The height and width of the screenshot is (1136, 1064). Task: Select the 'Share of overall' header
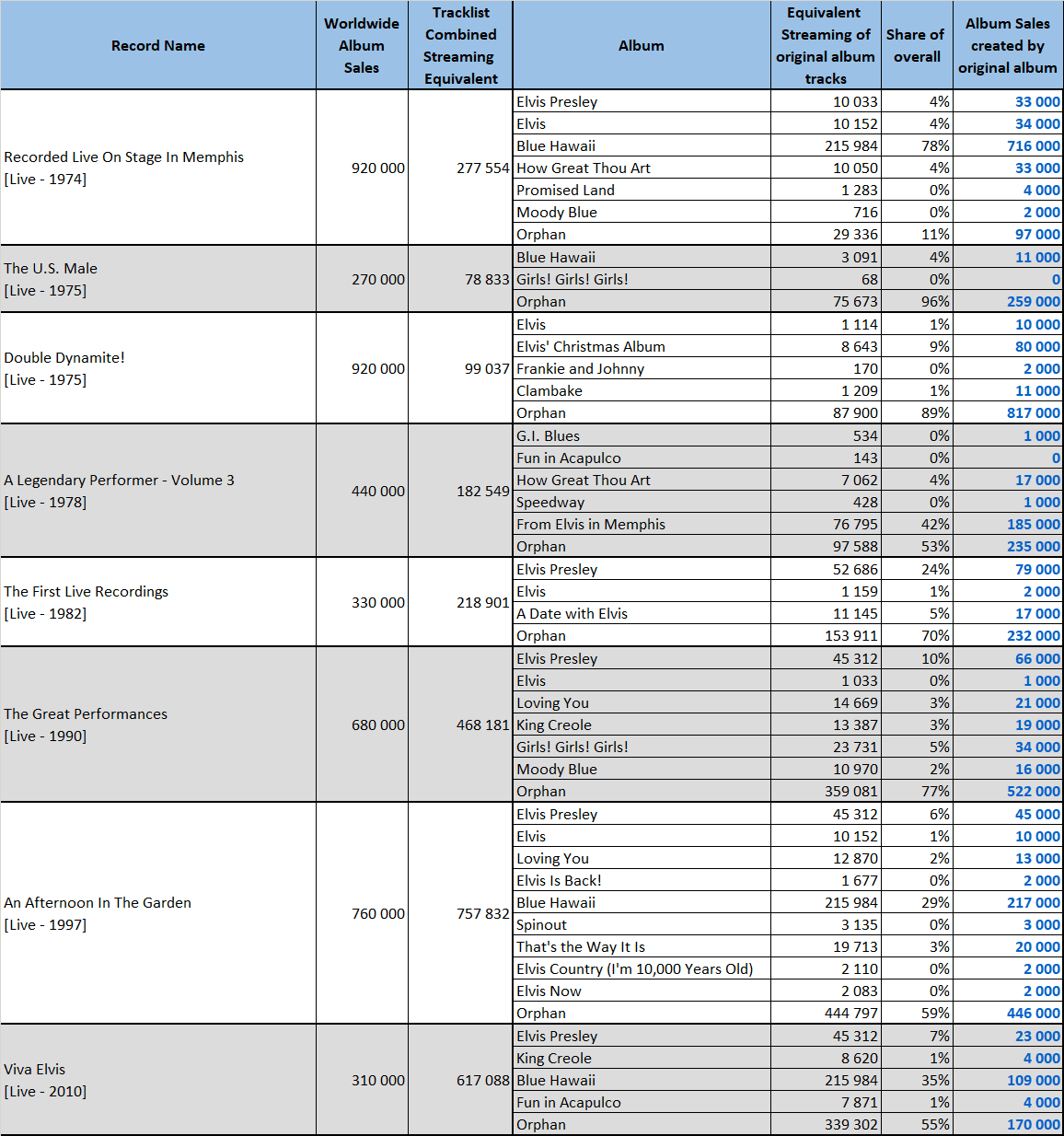tap(917, 45)
